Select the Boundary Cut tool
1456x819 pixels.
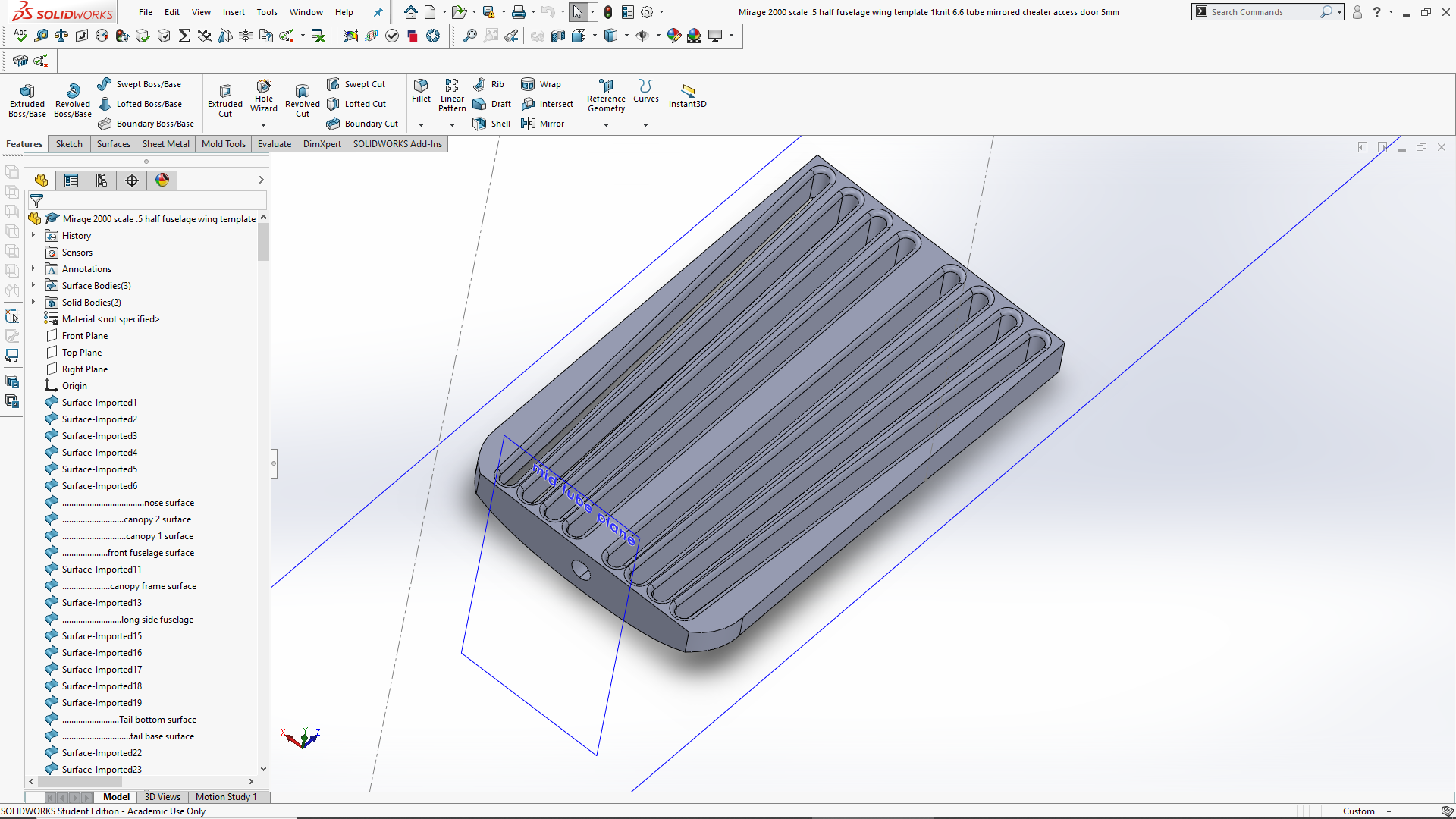(x=362, y=124)
